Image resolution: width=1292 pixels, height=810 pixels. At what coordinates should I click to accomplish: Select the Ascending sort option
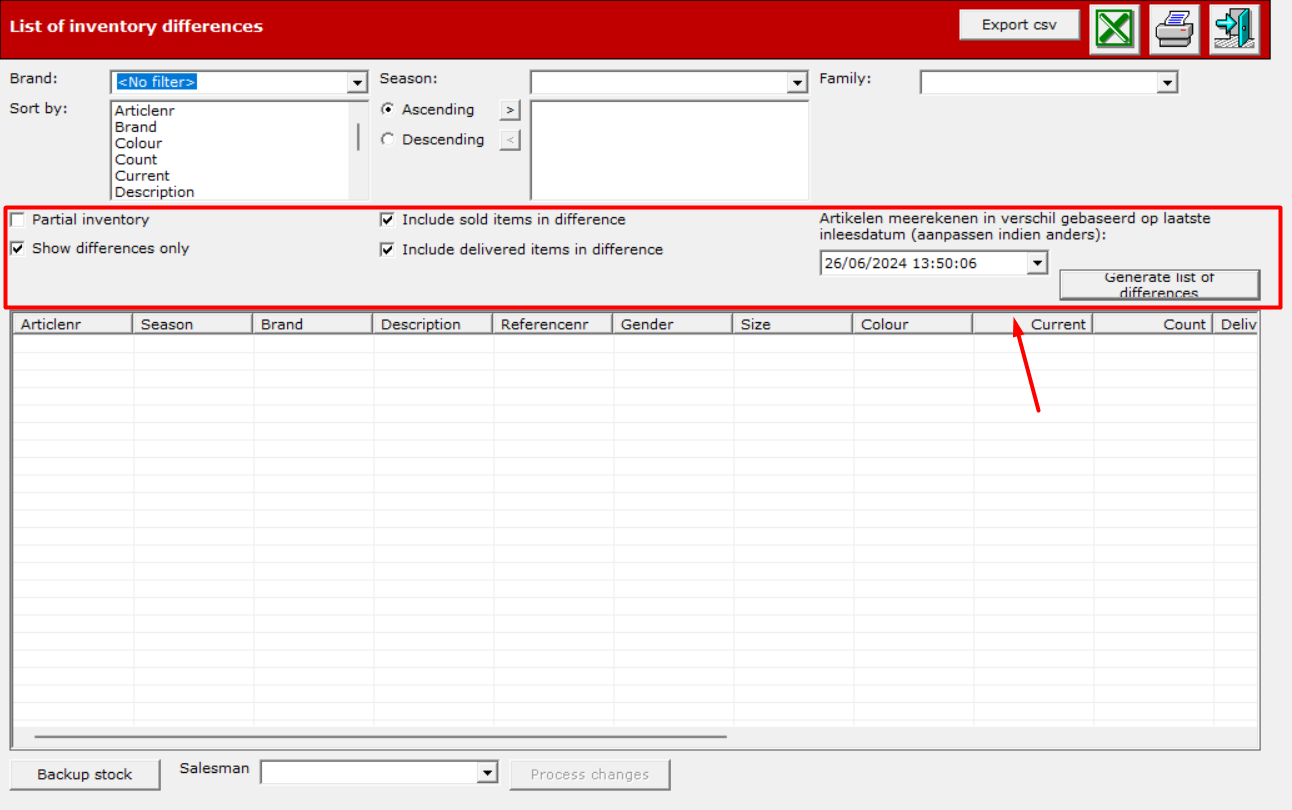(x=388, y=109)
